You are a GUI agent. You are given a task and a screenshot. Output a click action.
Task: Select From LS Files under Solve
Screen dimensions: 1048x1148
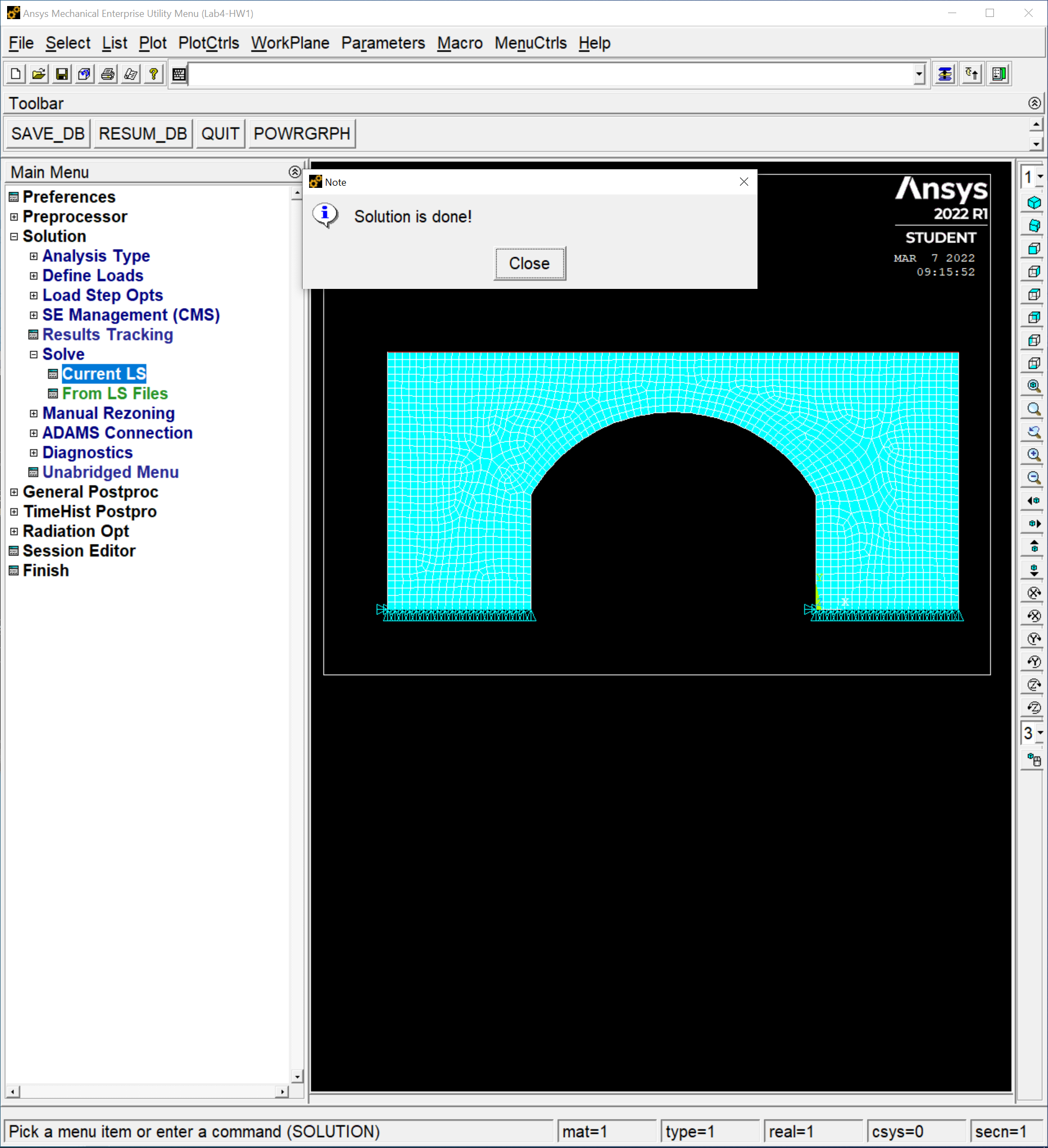115,393
